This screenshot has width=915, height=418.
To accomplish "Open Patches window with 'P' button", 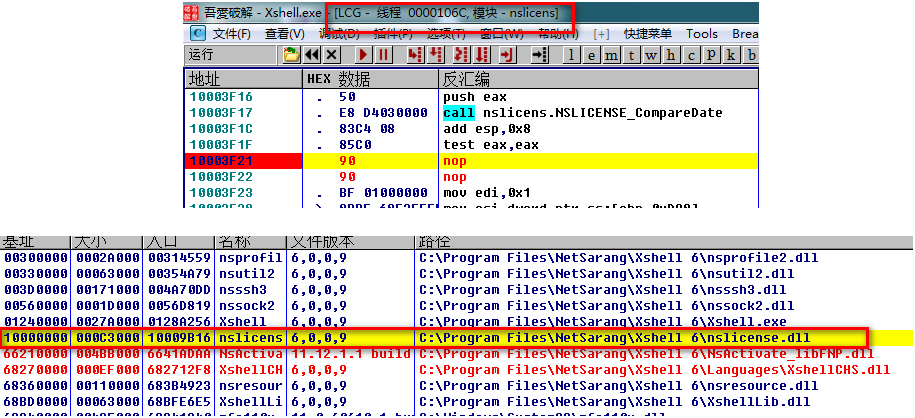I will tap(711, 55).
